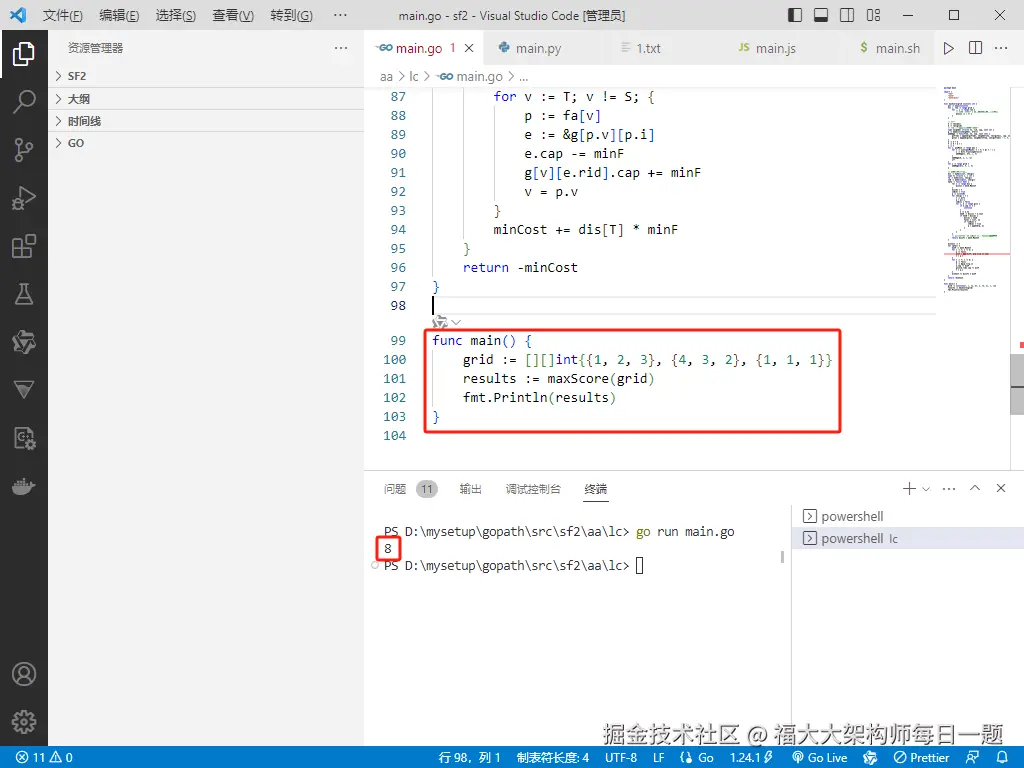The width and height of the screenshot is (1024, 768).
Task: Open the overflow menu ellipsis in title bar
Action: point(340,15)
